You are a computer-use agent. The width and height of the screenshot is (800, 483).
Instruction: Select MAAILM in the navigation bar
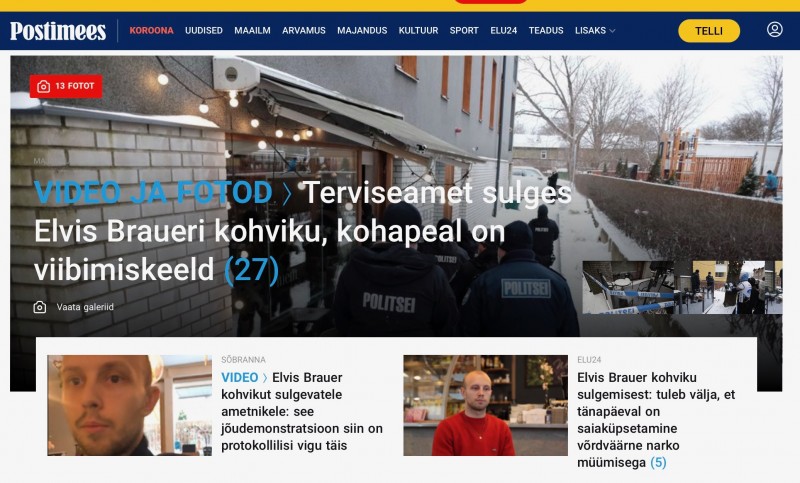click(252, 31)
